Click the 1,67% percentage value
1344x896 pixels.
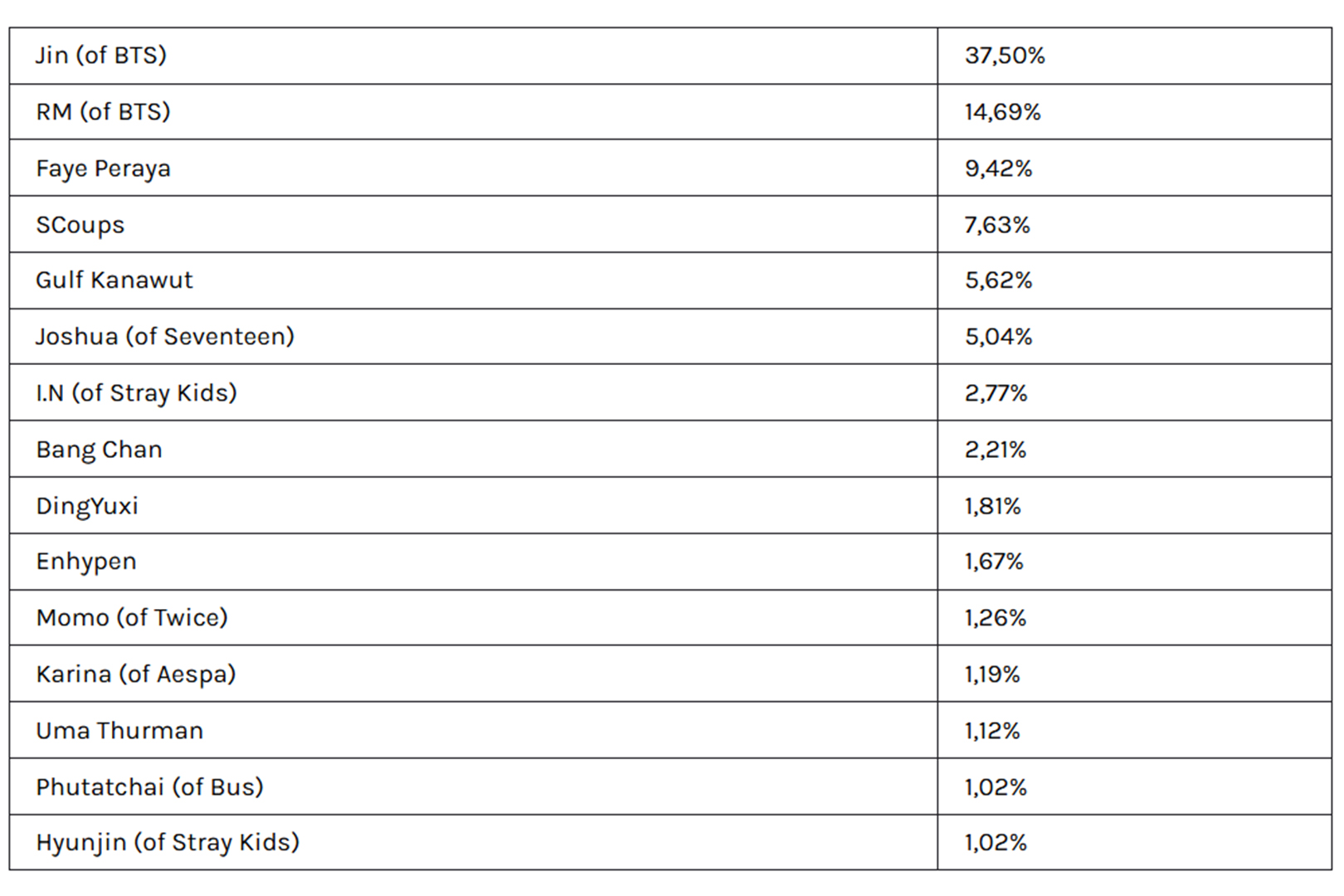point(993,562)
